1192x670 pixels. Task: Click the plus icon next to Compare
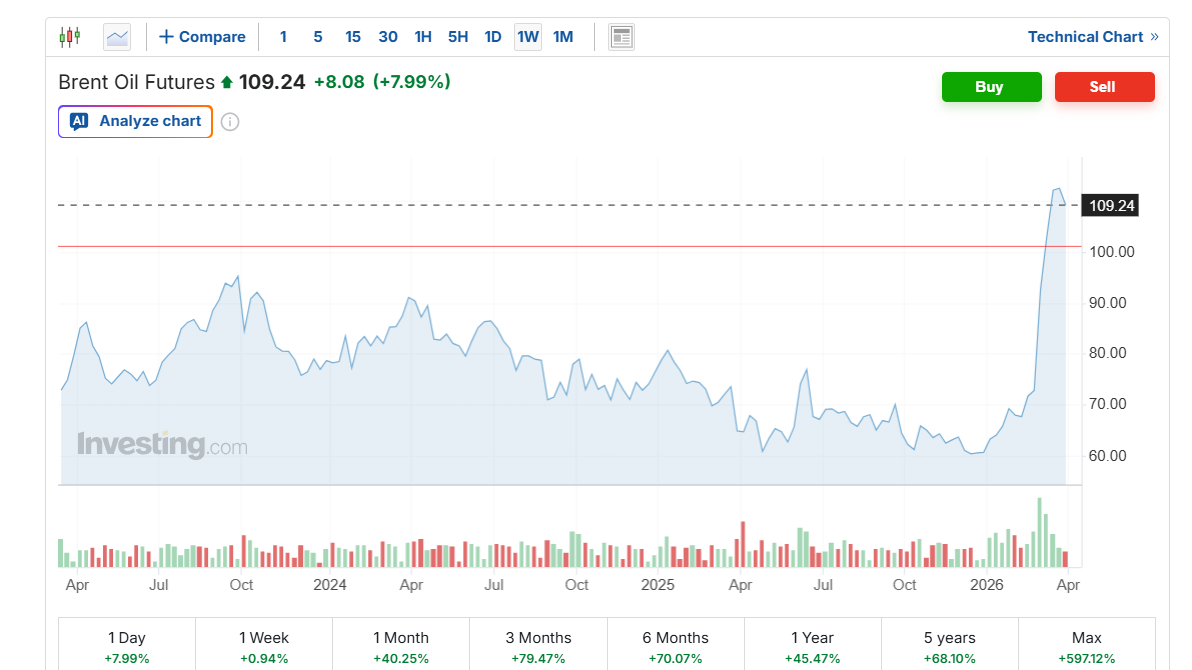pyautogui.click(x=166, y=37)
